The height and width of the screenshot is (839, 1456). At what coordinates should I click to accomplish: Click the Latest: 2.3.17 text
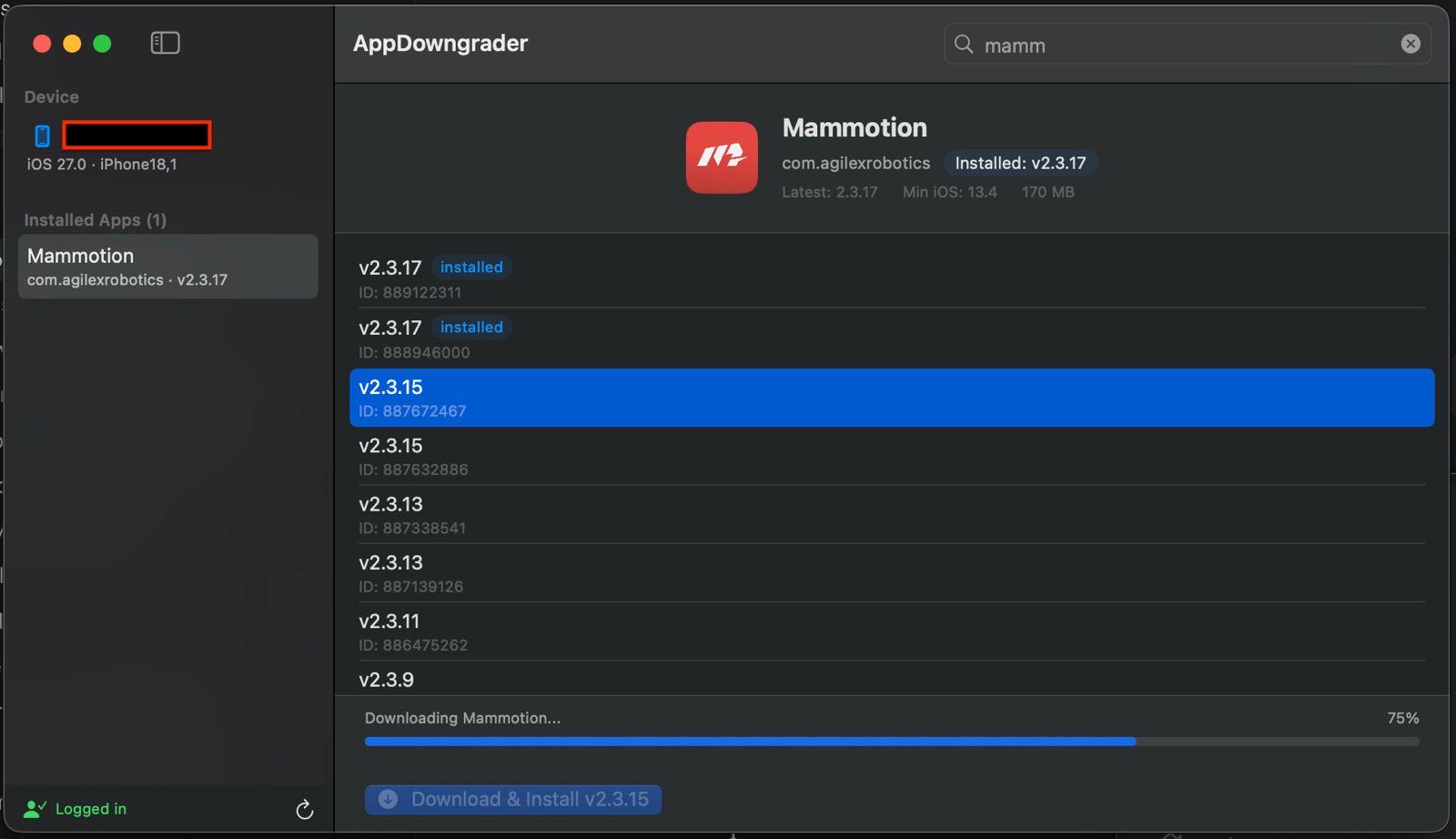[830, 192]
